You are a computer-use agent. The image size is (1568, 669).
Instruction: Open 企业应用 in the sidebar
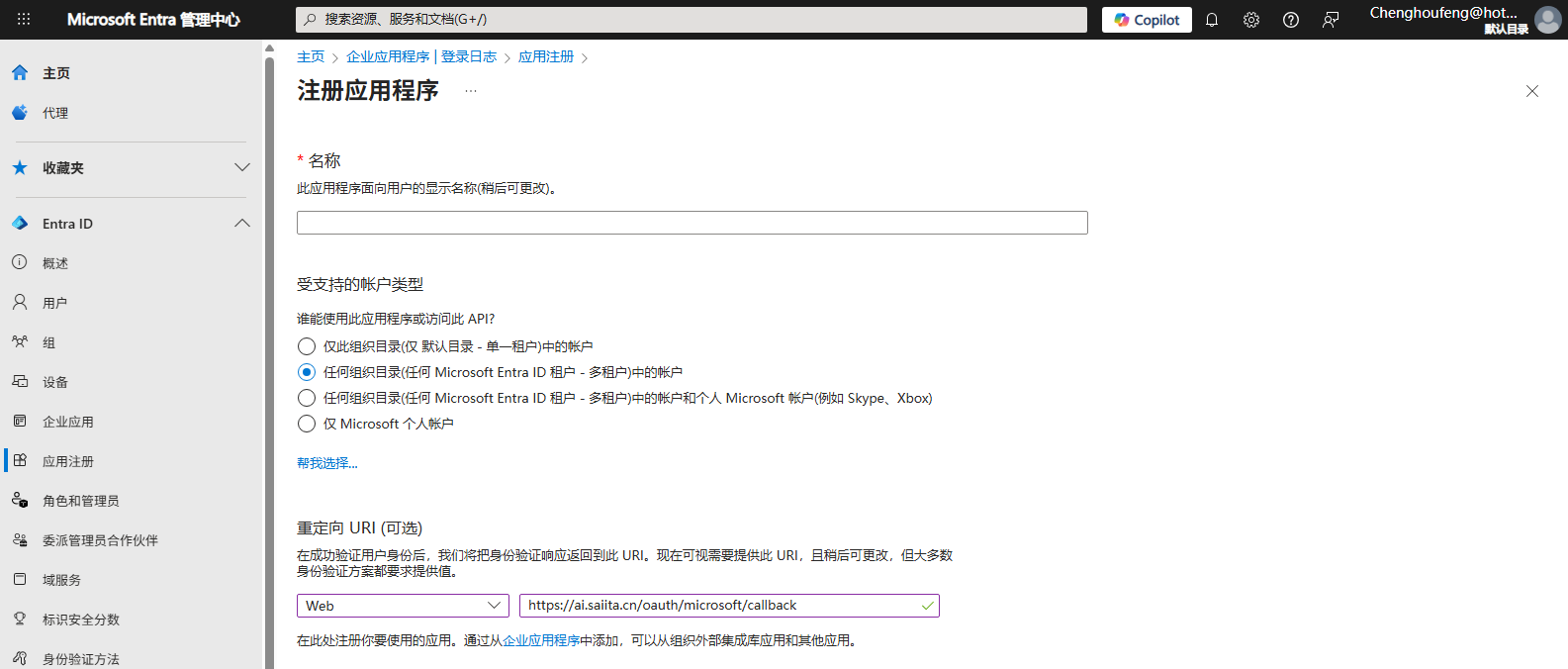(68, 422)
